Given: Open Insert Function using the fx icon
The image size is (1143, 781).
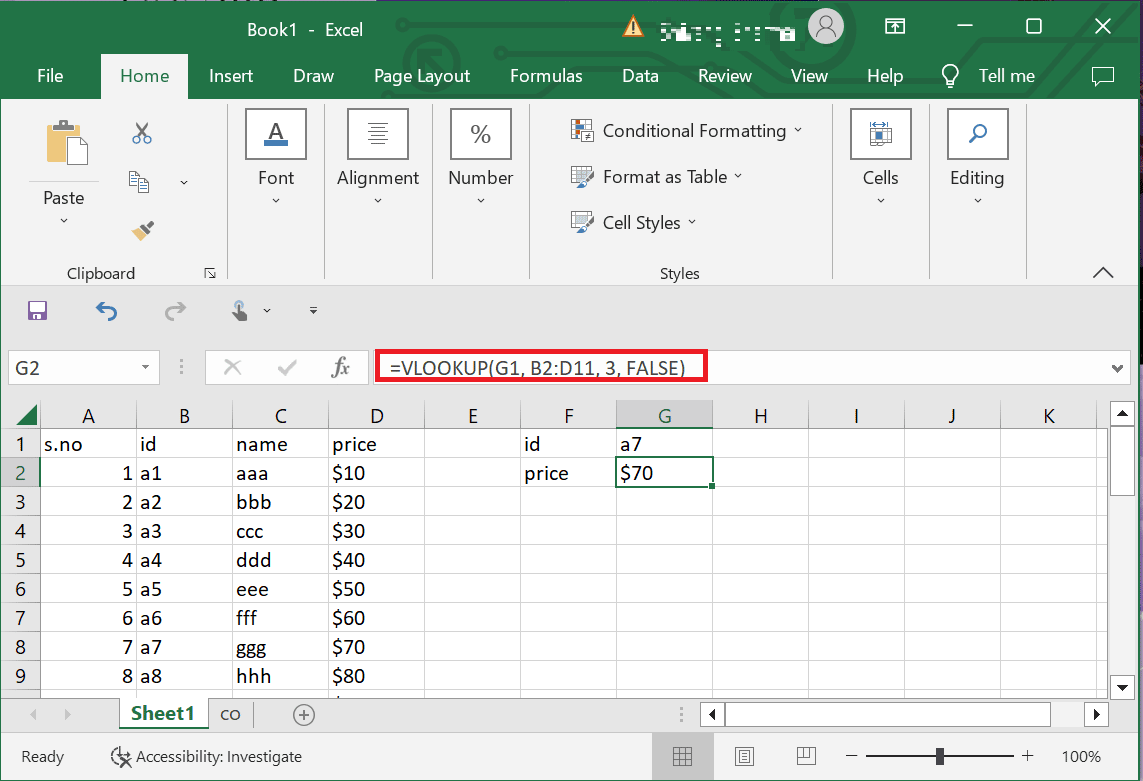Looking at the screenshot, I should tap(341, 367).
